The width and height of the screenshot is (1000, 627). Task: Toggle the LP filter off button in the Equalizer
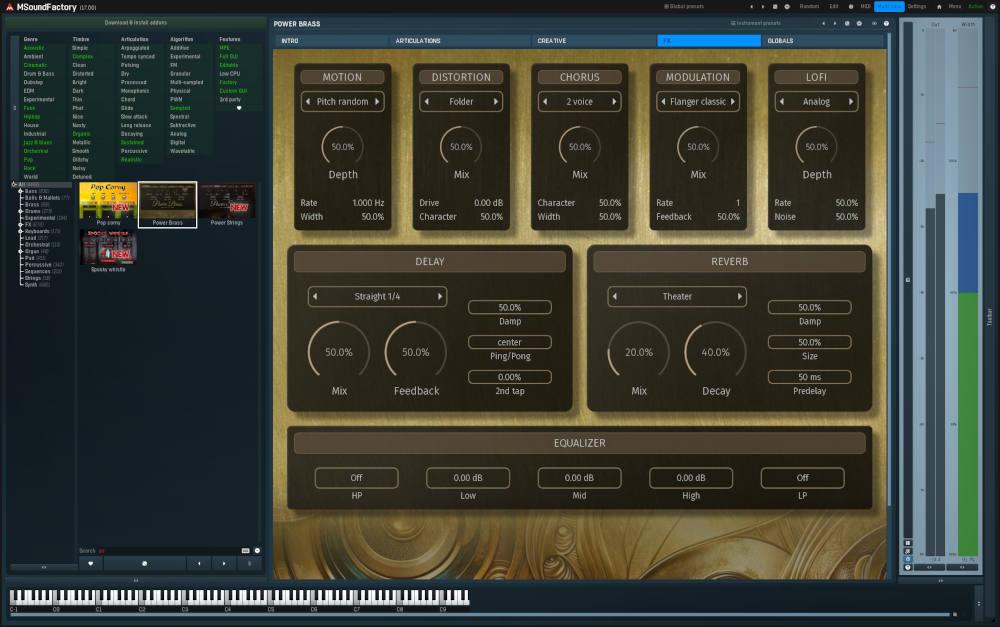(x=802, y=478)
